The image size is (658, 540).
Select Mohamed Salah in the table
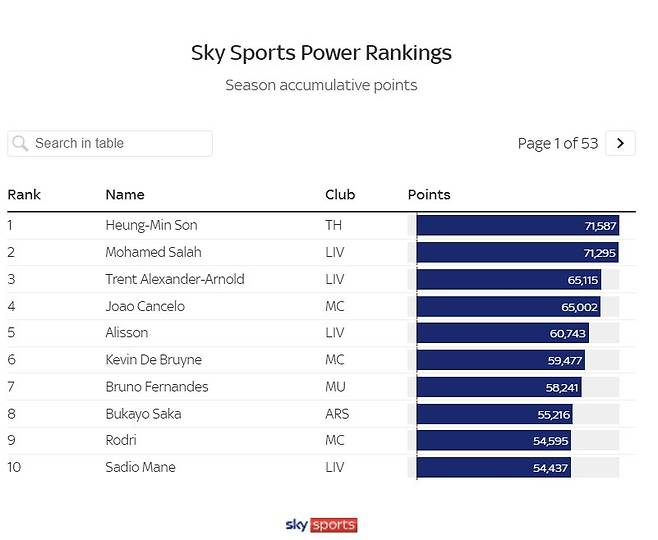tap(152, 252)
